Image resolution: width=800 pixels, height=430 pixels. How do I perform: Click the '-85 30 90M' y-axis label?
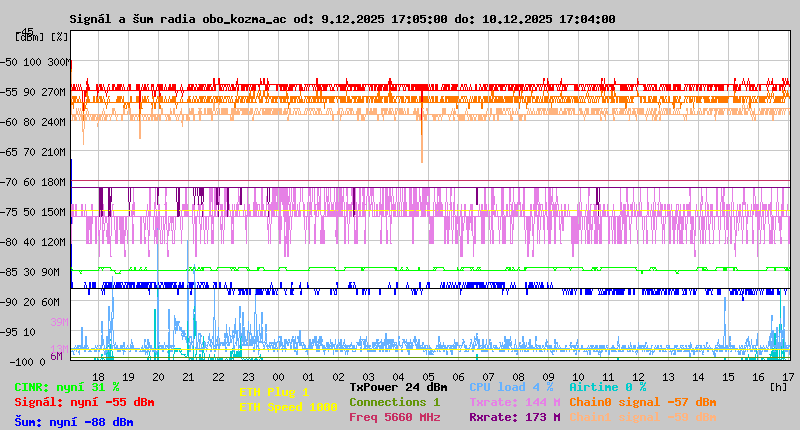pyautogui.click(x=30, y=272)
